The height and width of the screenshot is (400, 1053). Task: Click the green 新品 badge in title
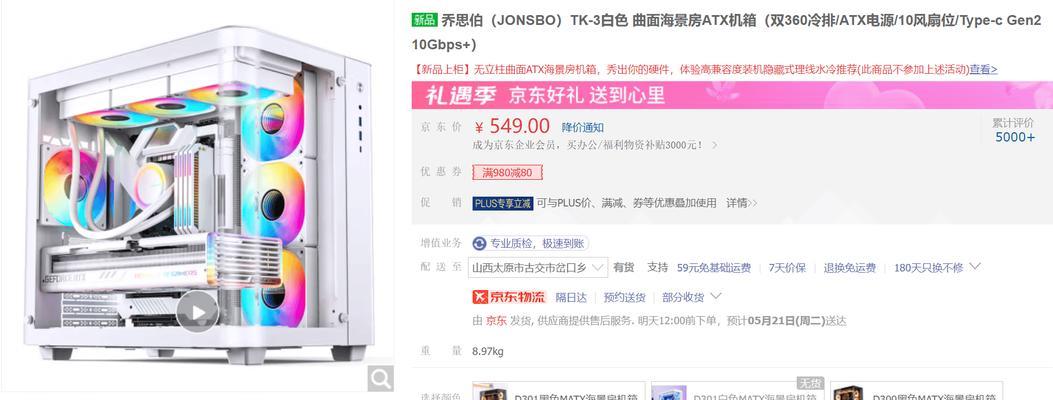[424, 19]
